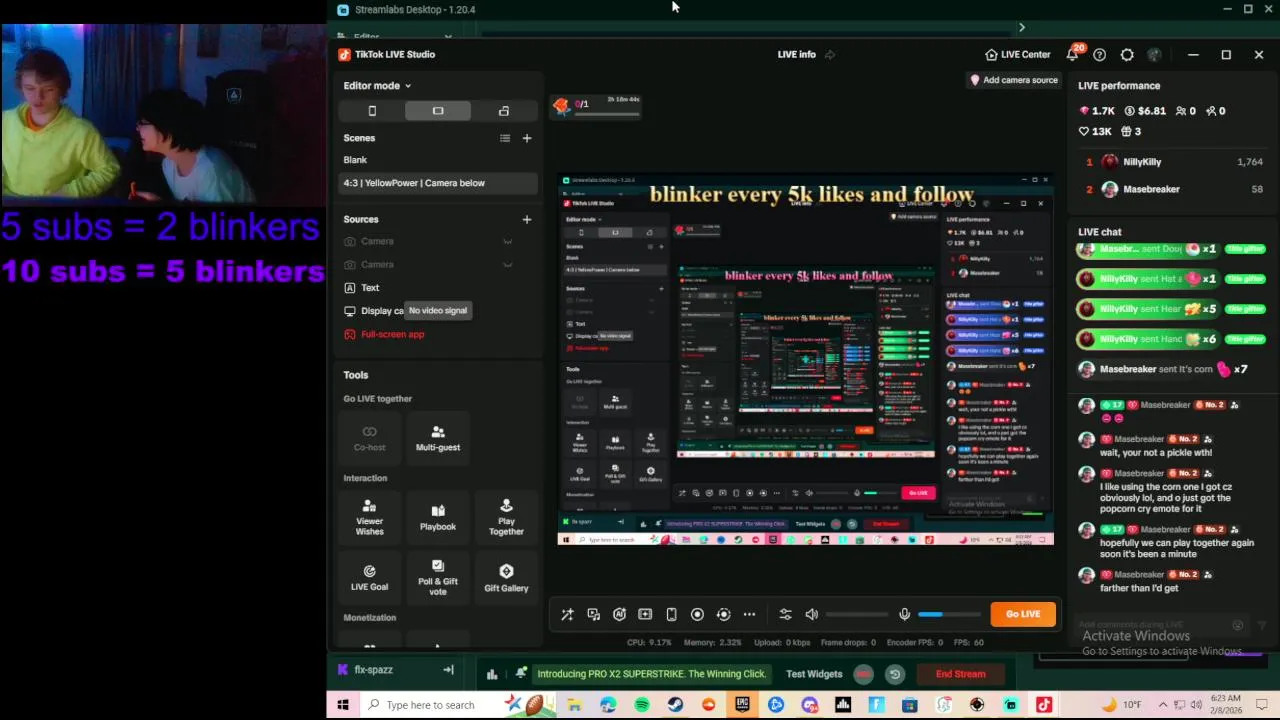Open the Co-host tool
The image size is (1280, 720).
pyautogui.click(x=369, y=438)
